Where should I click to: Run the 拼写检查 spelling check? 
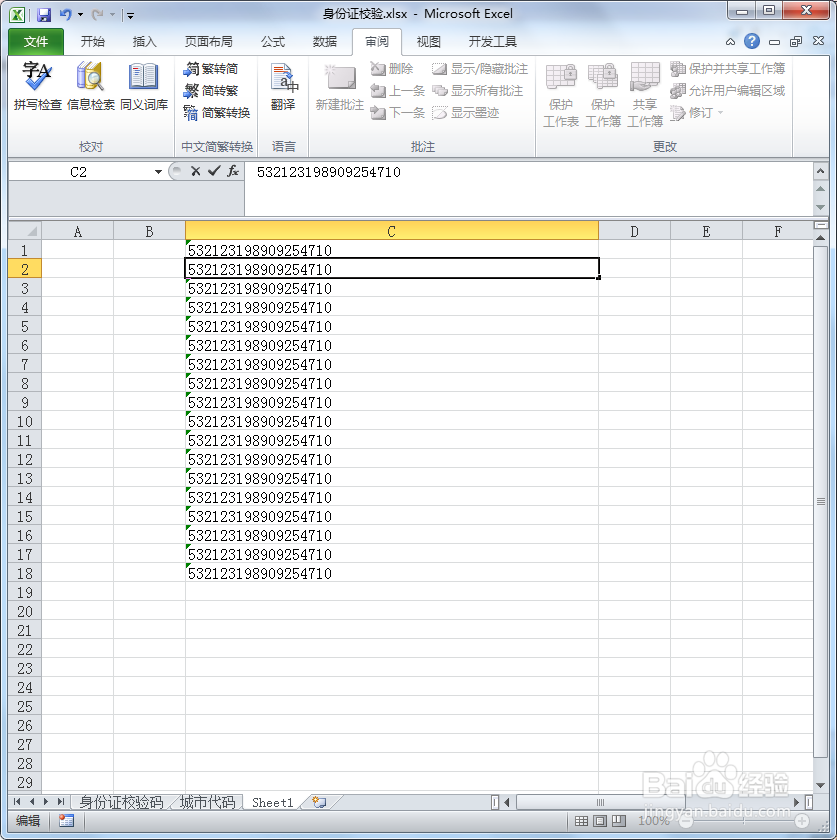tap(37, 86)
